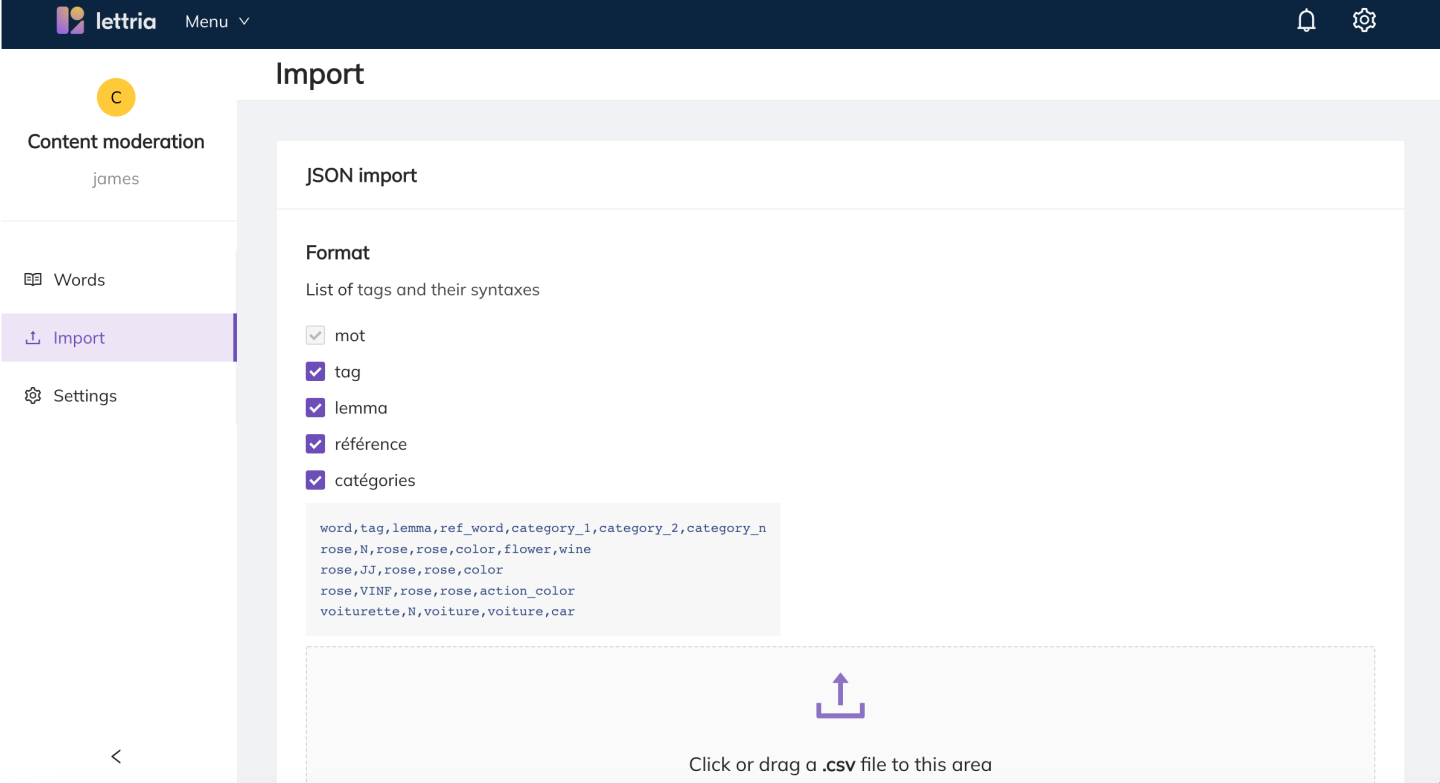The image size is (1440, 783).
Task: Uncheck the tag checkbox
Action: (x=315, y=371)
